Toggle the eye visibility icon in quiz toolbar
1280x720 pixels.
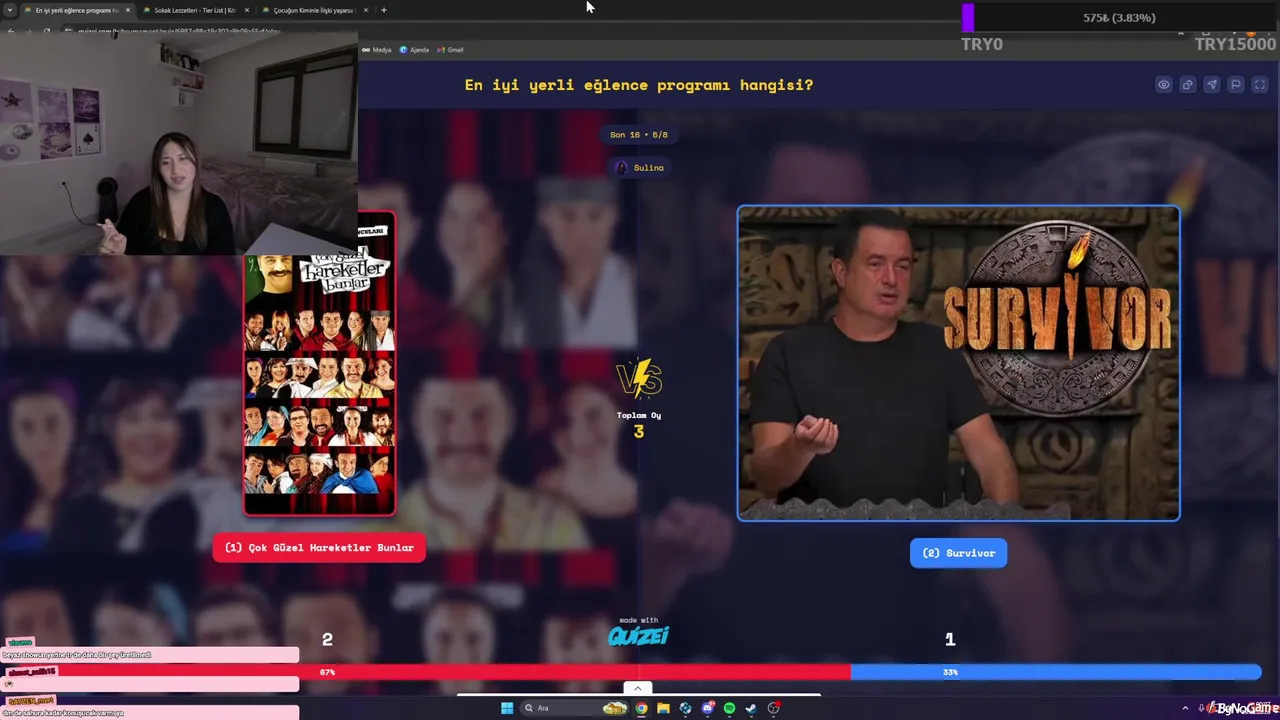pos(1164,85)
